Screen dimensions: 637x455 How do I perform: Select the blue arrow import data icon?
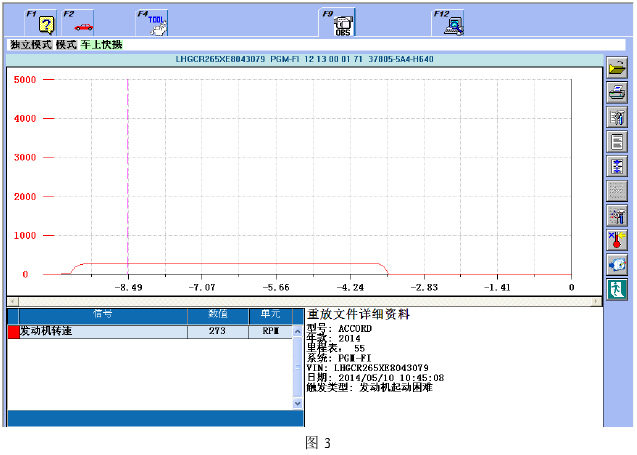tap(617, 265)
